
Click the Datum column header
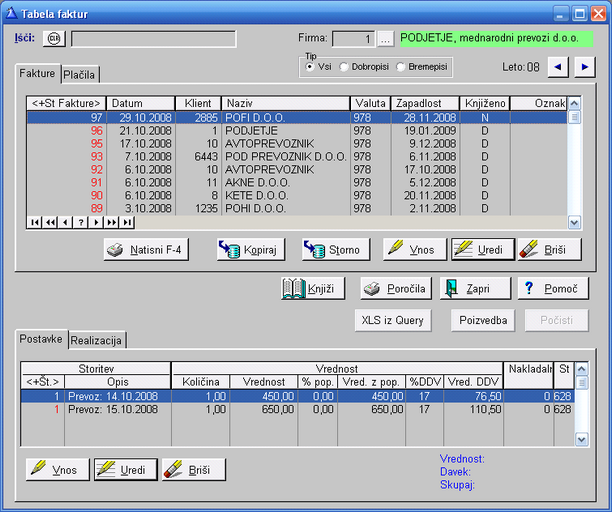pos(141,103)
